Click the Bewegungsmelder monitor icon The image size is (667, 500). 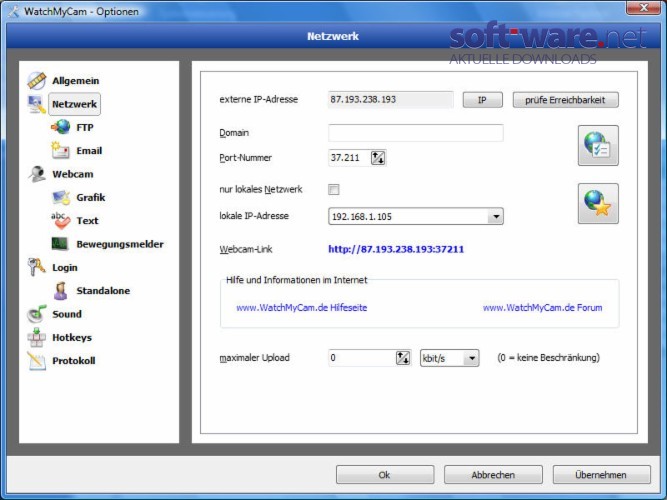[x=60, y=243]
